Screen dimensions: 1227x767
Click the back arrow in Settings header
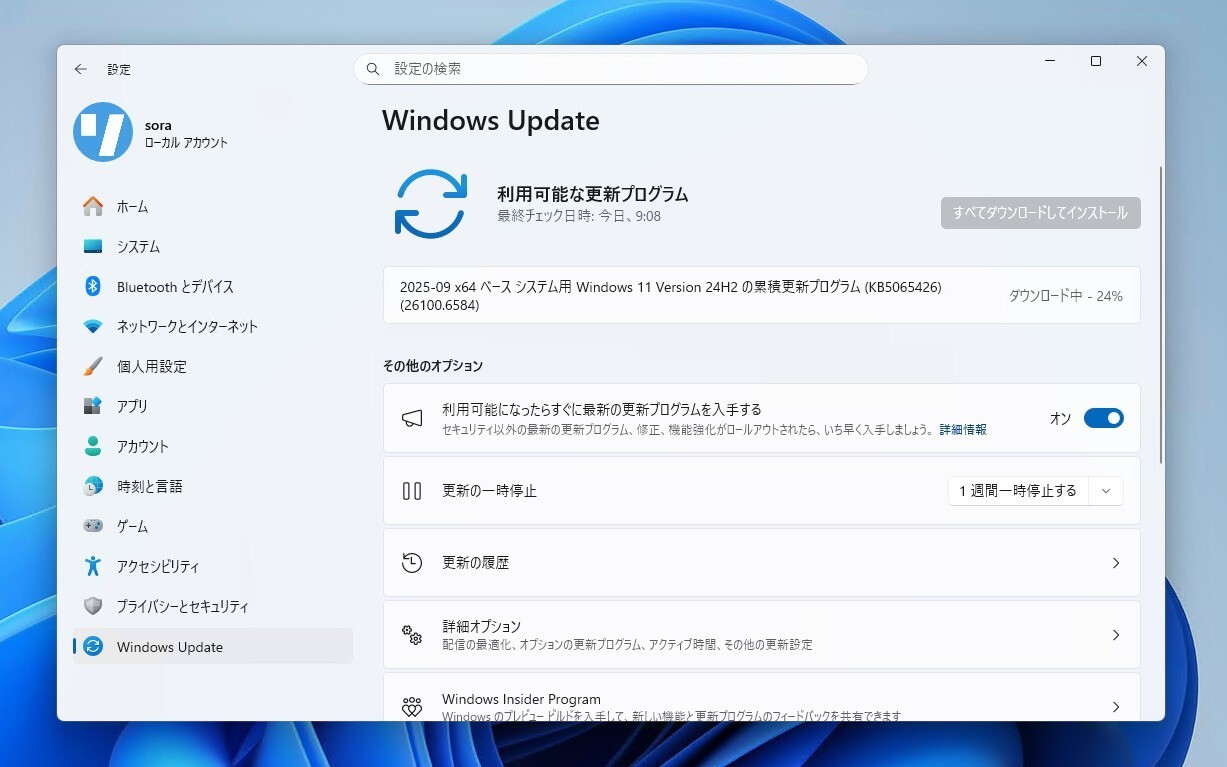pyautogui.click(x=81, y=69)
